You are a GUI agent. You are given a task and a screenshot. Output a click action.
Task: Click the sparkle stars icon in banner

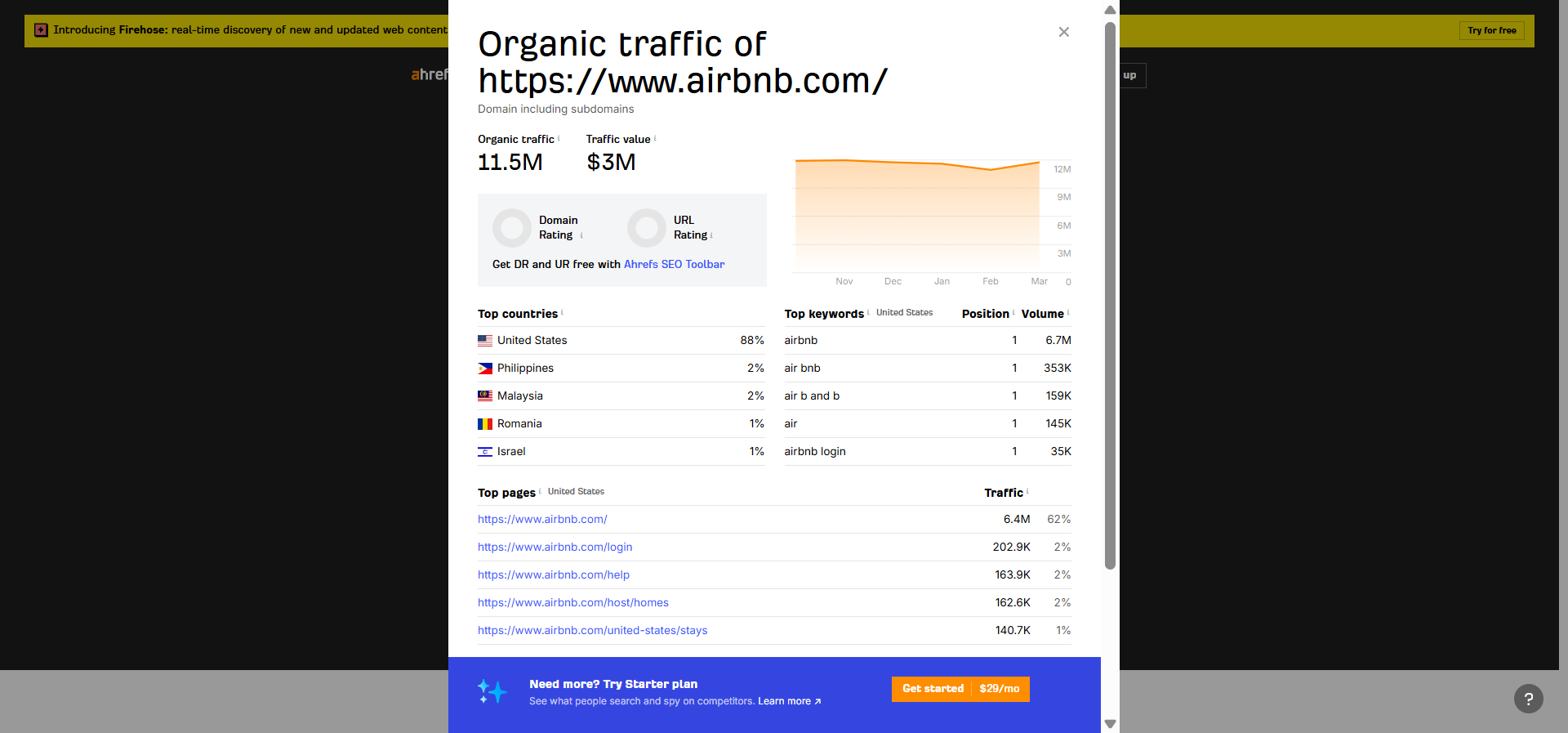[x=492, y=691]
